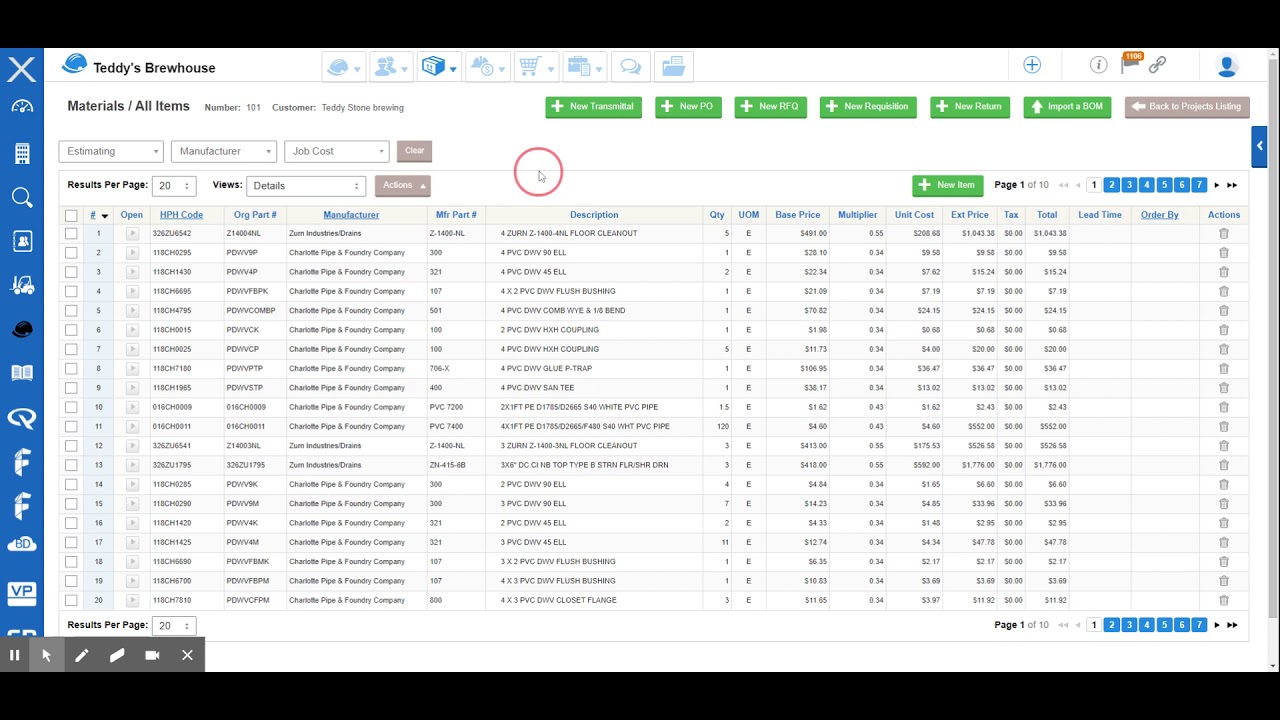Open the flag notifications icon with badge
1280x720 pixels.
(1131, 63)
